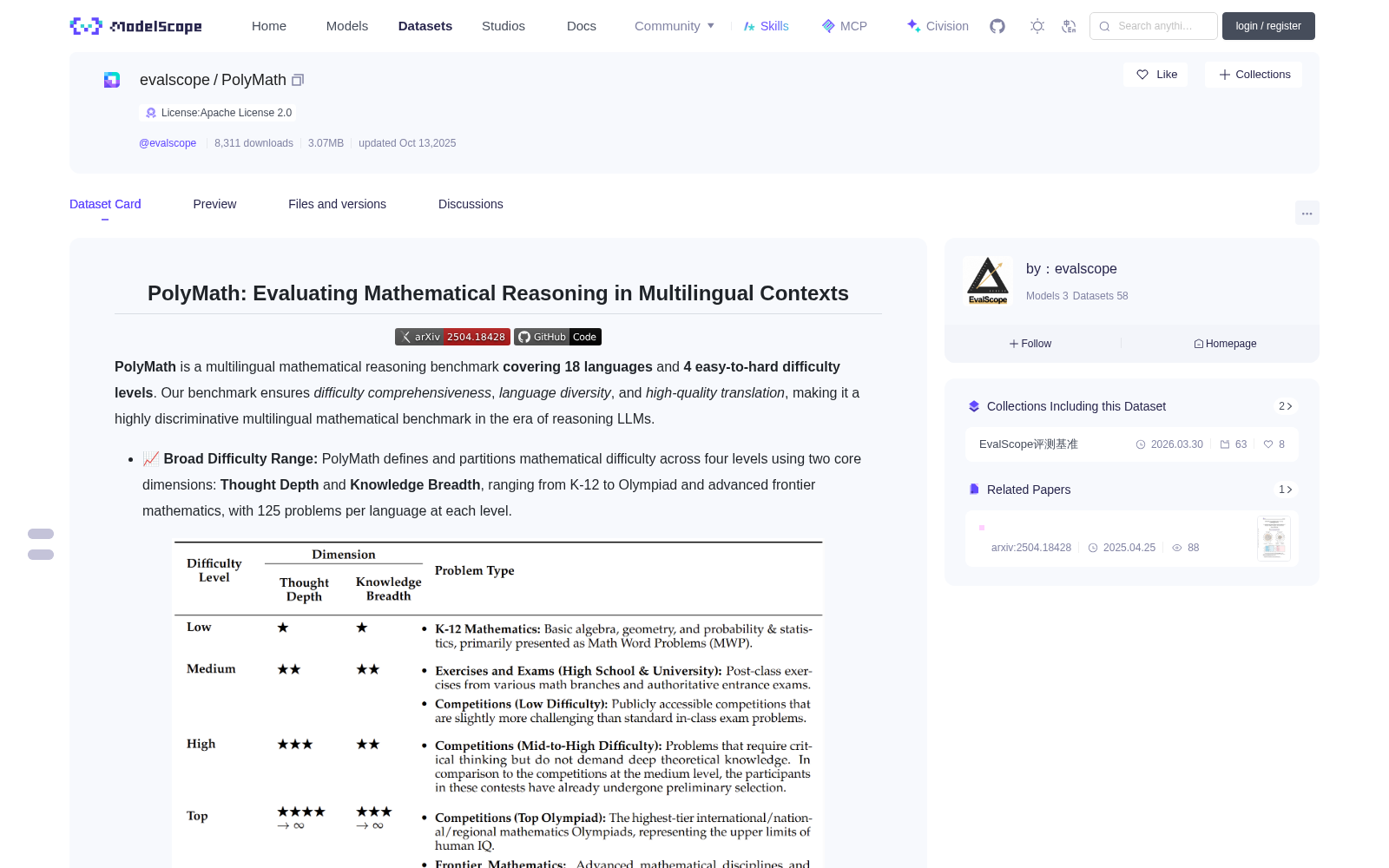Open the arxiv:2504.18428 paper entry
This screenshot has width=1389, height=868.
tap(1132, 539)
